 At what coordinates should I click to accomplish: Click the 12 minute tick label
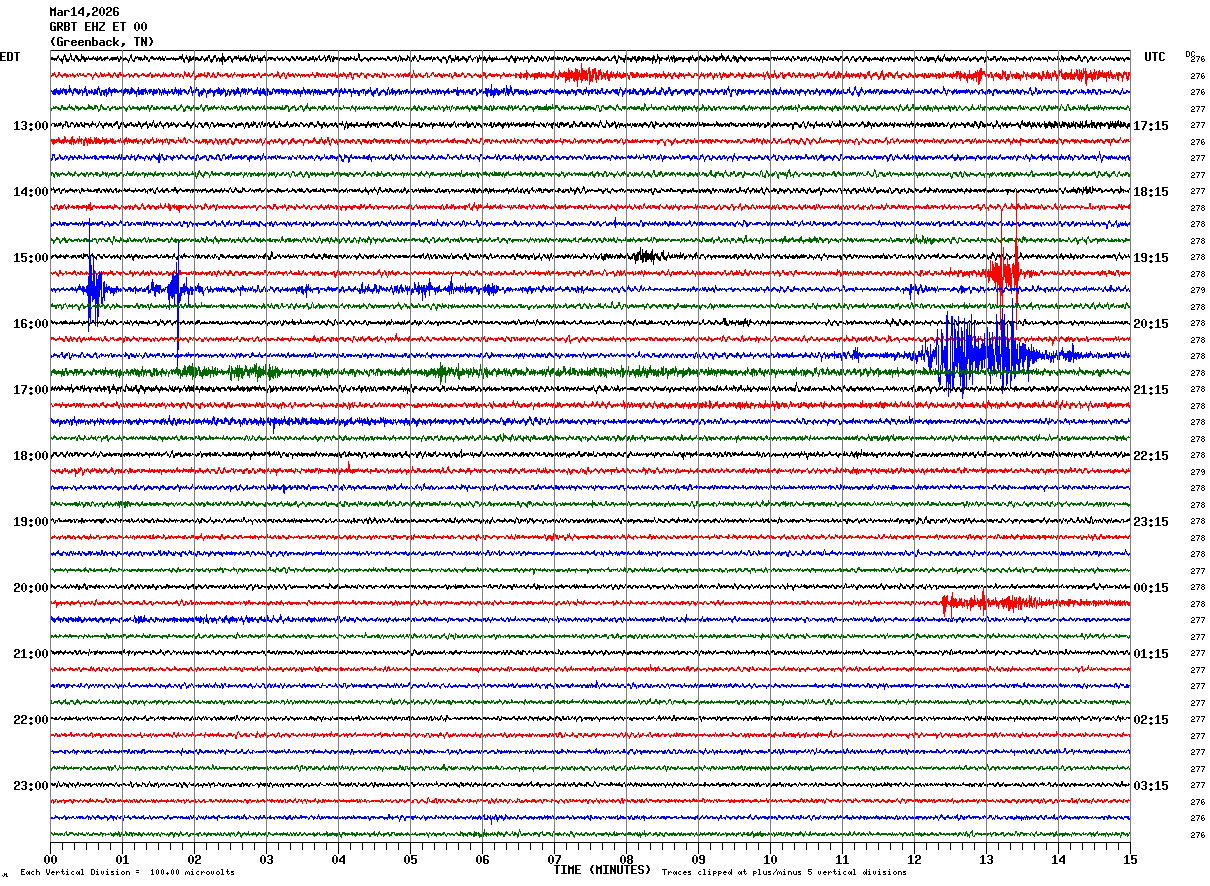914,859
